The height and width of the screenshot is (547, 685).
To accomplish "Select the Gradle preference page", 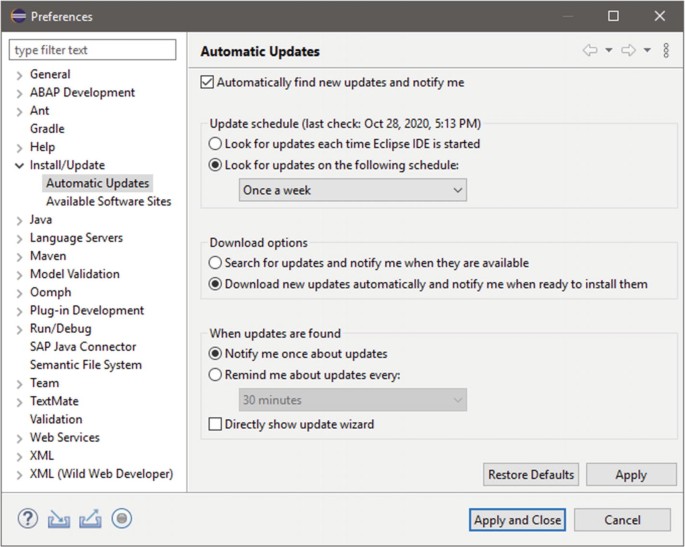I will coord(47,129).
